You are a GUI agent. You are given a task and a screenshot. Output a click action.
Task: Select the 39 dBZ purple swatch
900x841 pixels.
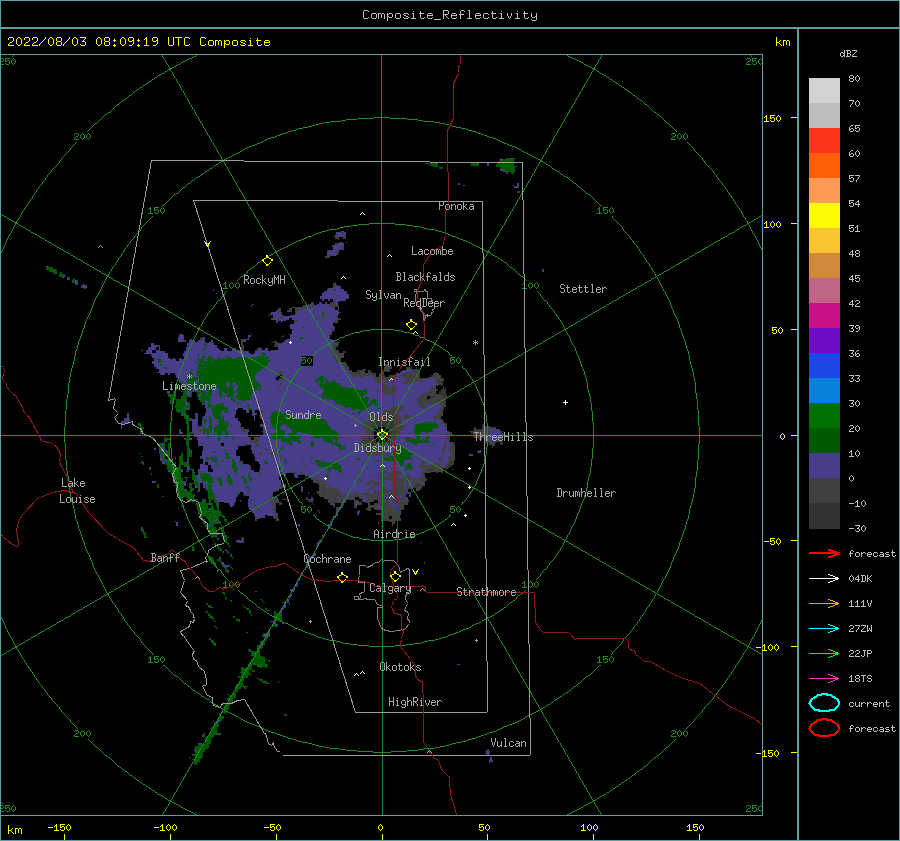pos(824,340)
